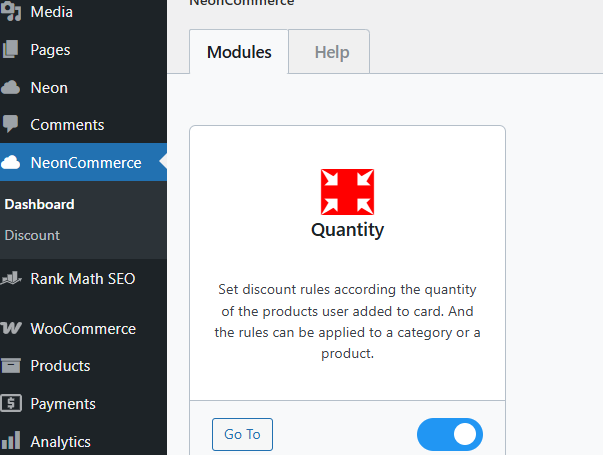The width and height of the screenshot is (603, 455).
Task: Click the Neon cloud icon
Action: [x=10, y=88]
